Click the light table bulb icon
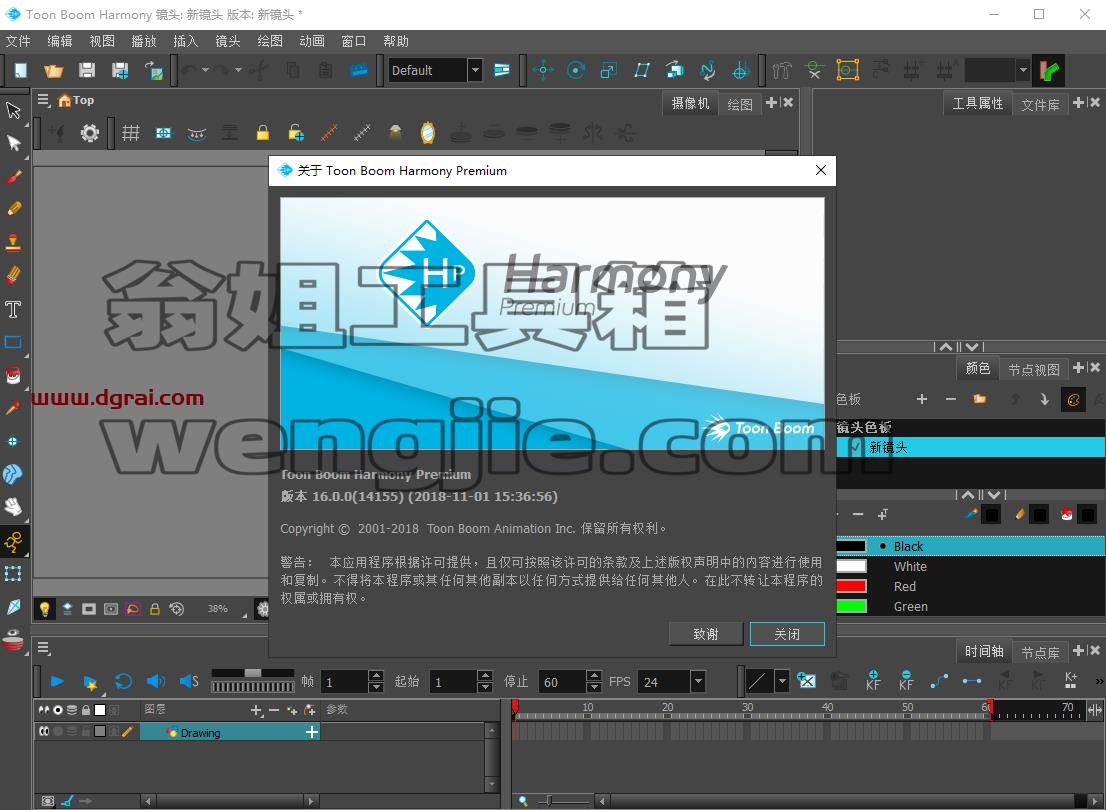1106x810 pixels. coord(44,608)
